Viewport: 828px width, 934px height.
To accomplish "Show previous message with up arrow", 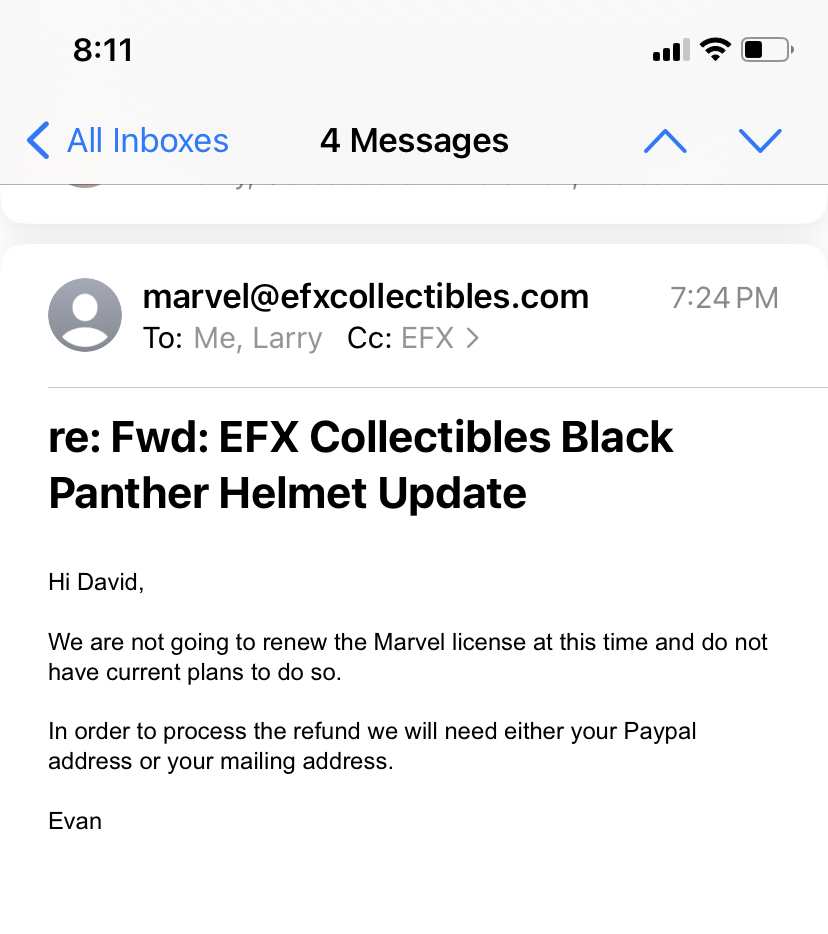I will (665, 141).
